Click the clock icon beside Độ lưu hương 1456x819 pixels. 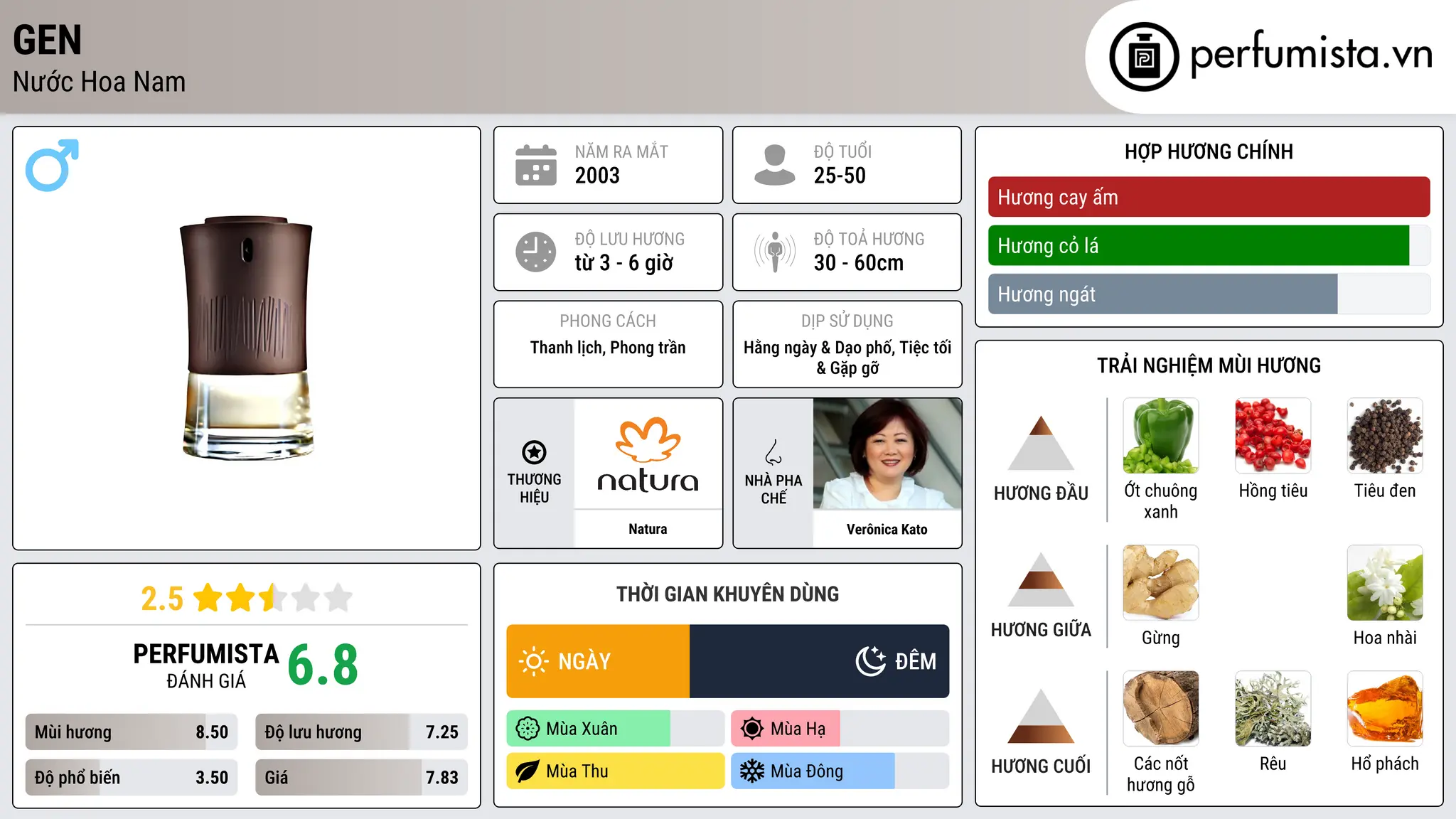point(536,252)
